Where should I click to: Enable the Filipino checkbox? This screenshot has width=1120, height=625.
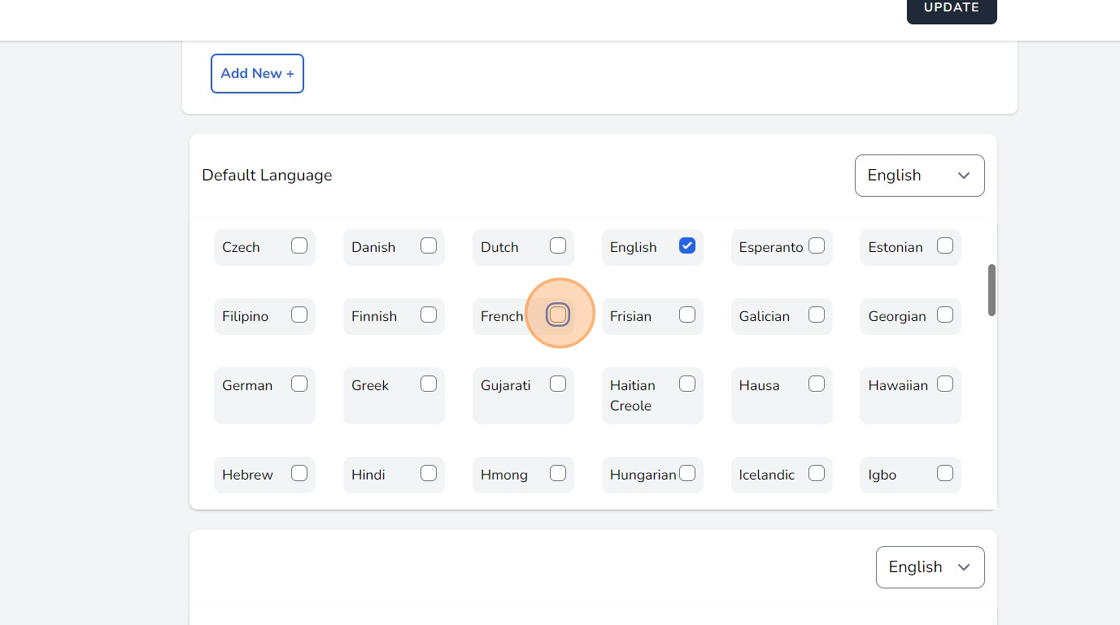pyautogui.click(x=299, y=314)
